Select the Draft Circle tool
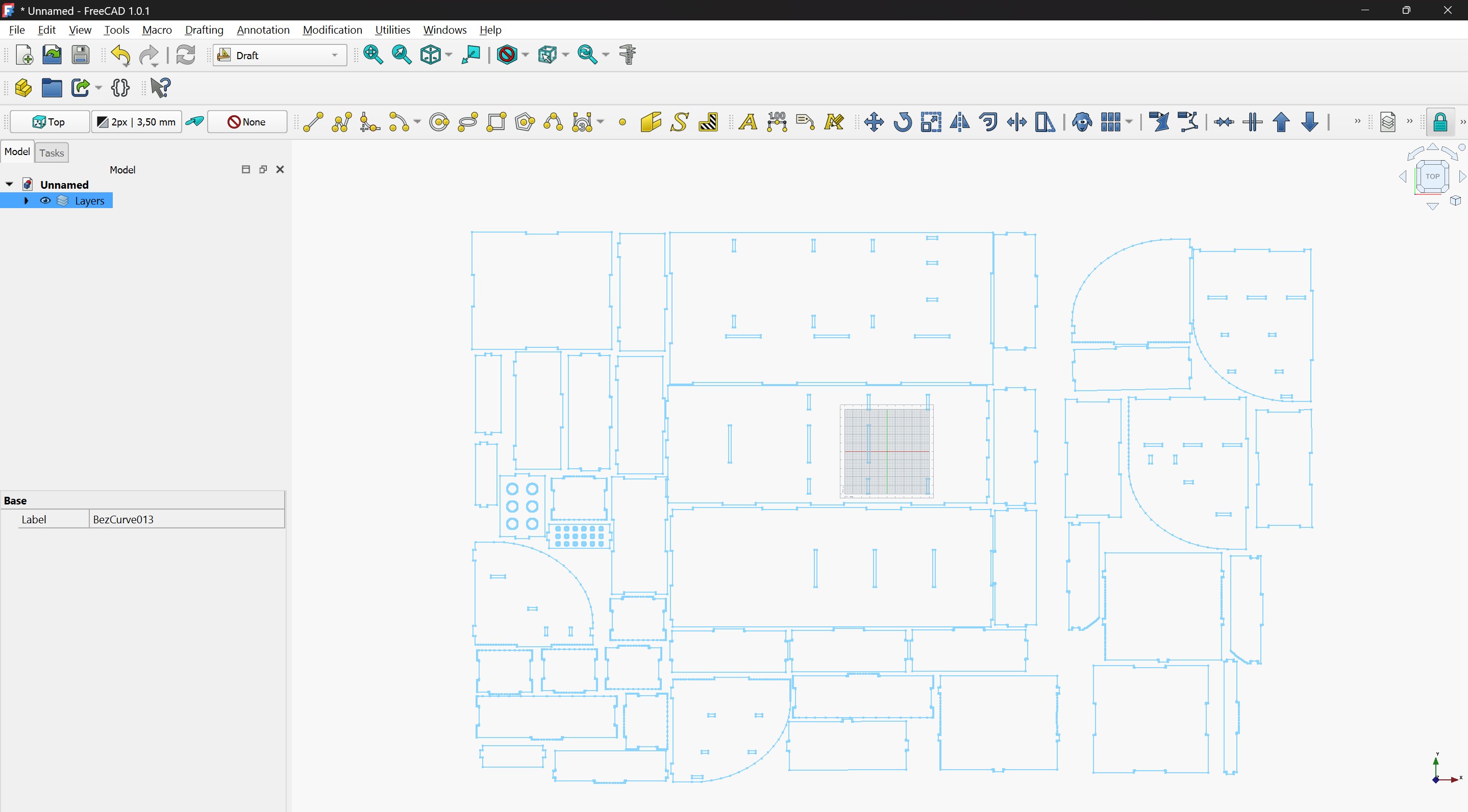This screenshot has width=1468, height=812. click(x=439, y=122)
